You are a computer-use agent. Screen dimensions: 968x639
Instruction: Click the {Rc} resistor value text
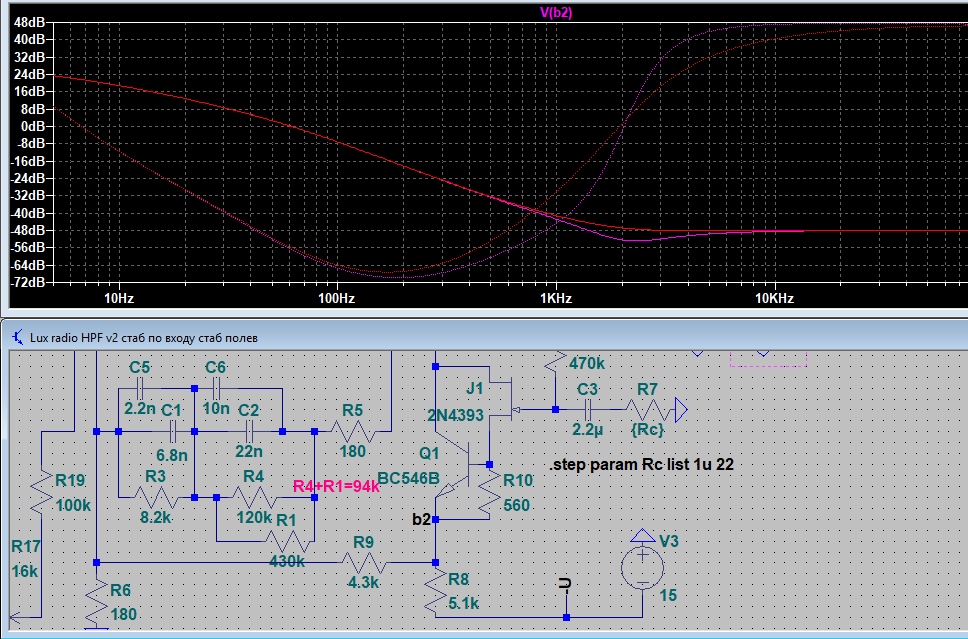coord(648,428)
